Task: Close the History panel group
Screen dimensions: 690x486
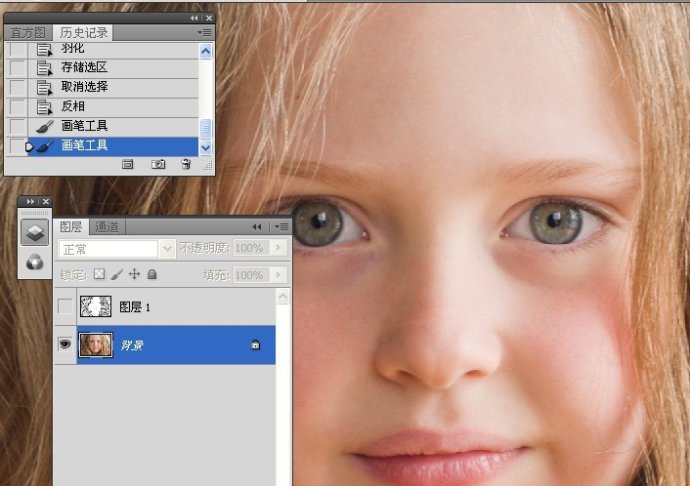Action: [209, 18]
